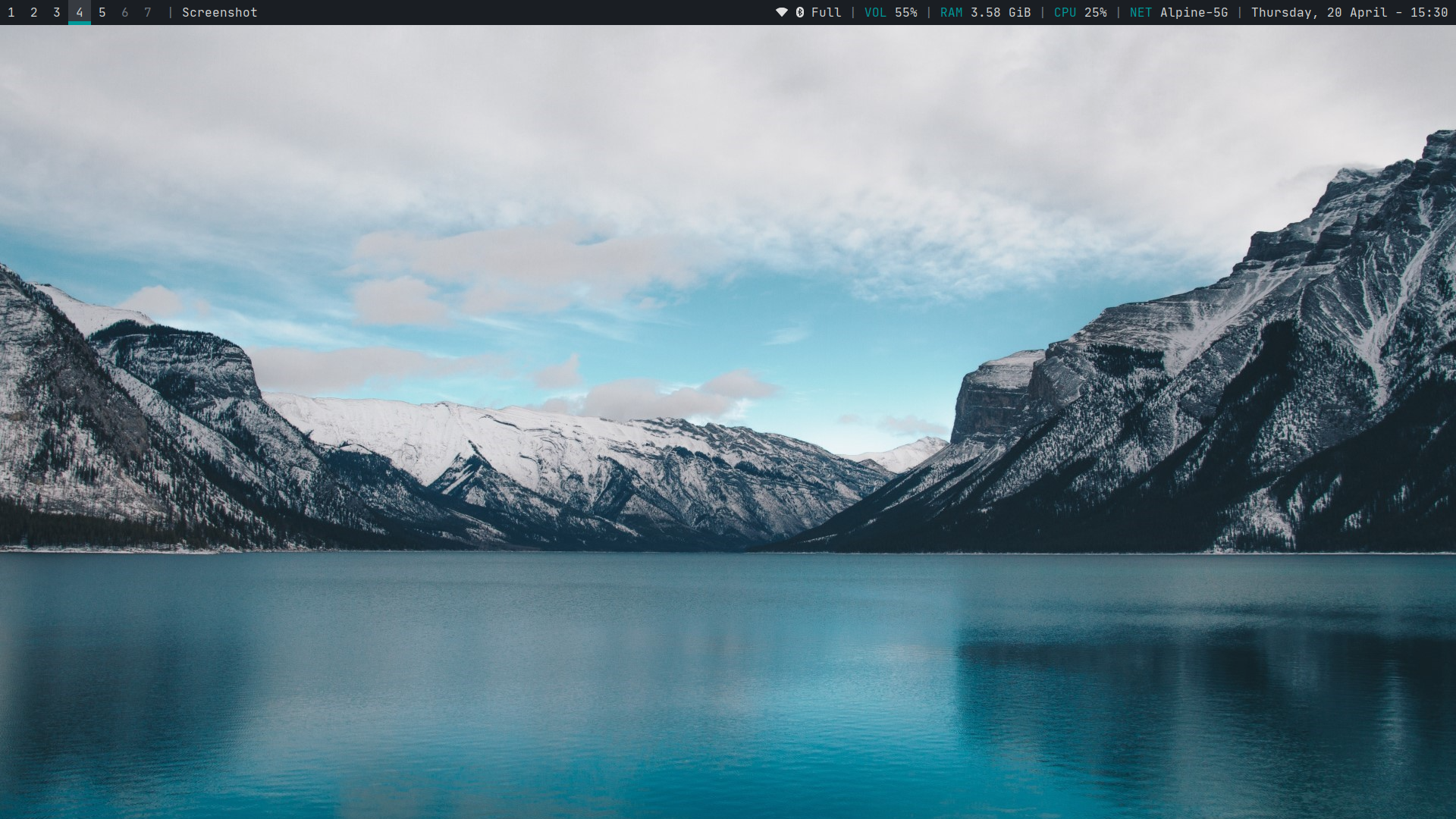
Task: Open the RAM 3.58 GiB memory module
Action: point(985,12)
